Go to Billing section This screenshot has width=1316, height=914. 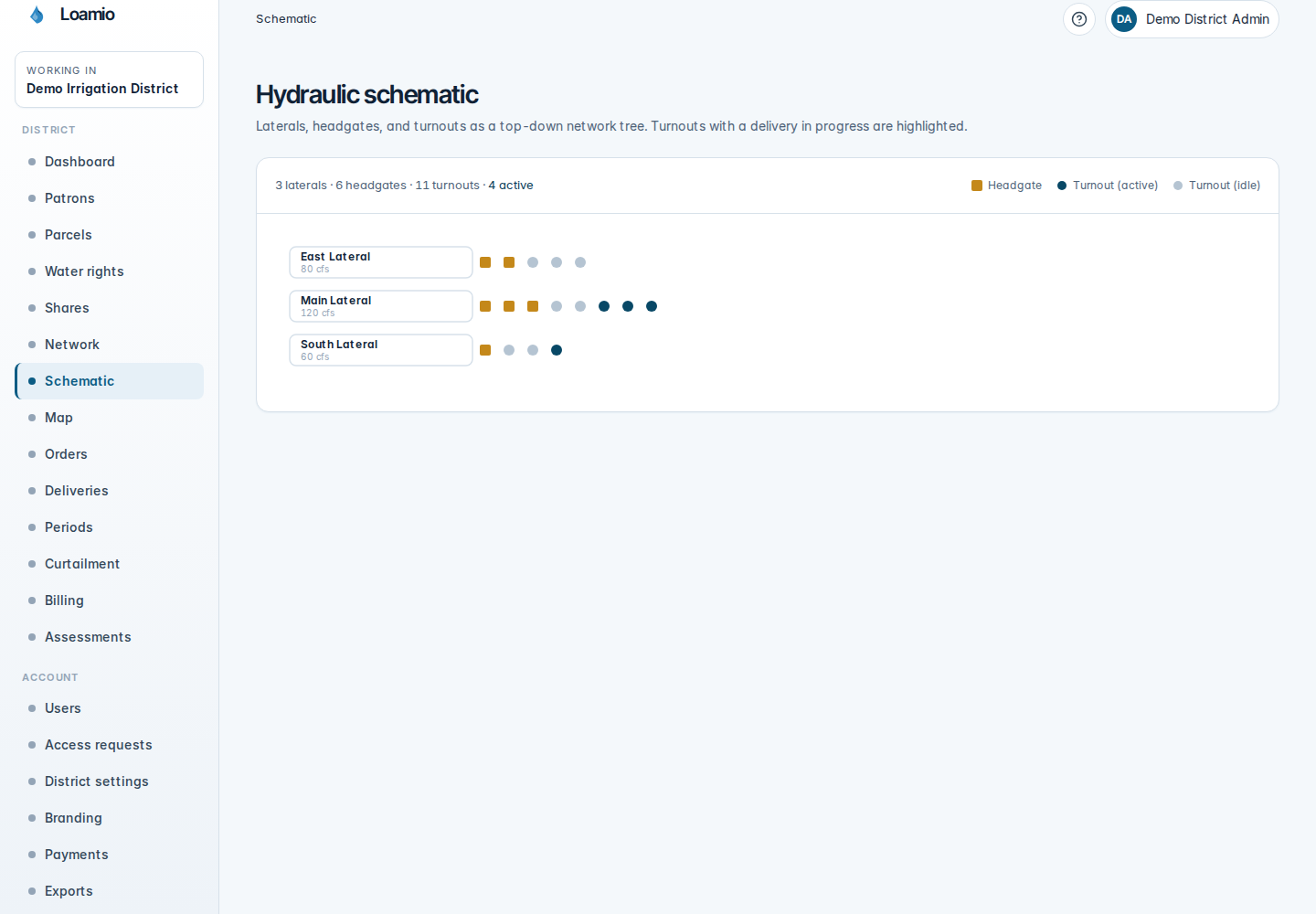click(109, 600)
